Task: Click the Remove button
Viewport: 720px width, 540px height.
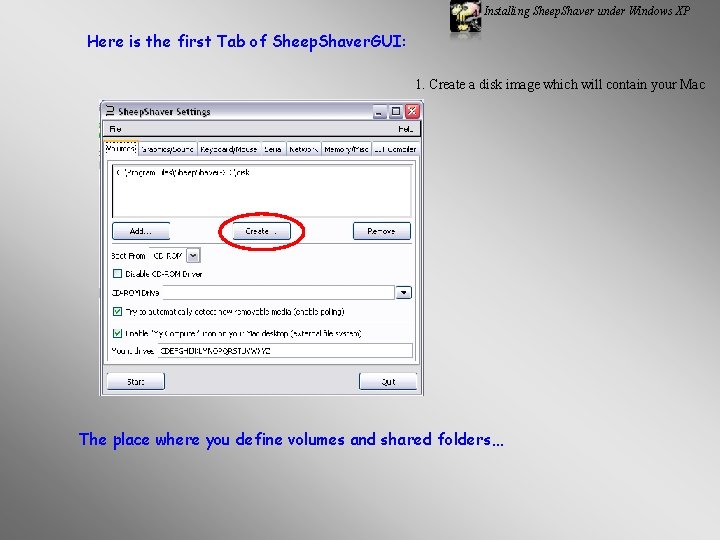Action: click(x=382, y=231)
